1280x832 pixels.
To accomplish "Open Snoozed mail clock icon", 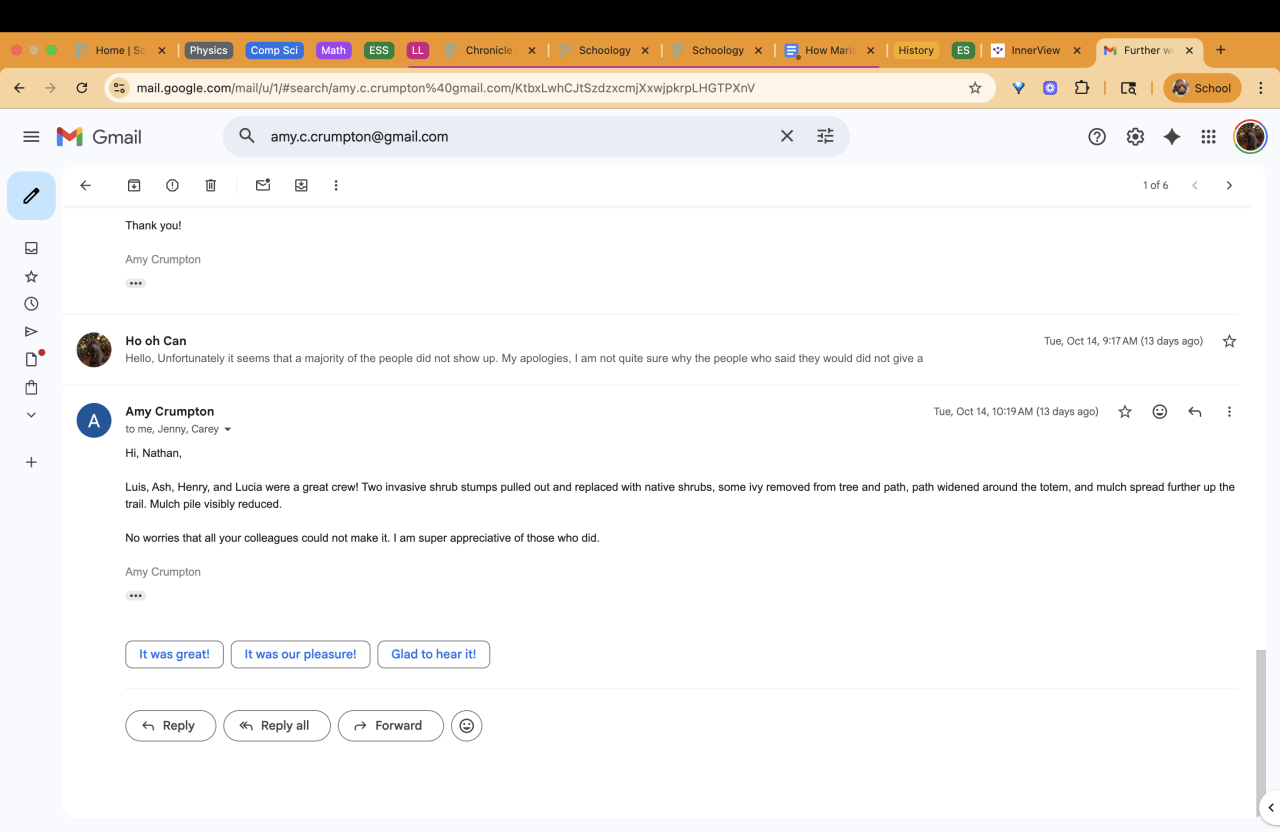I will tap(31, 304).
